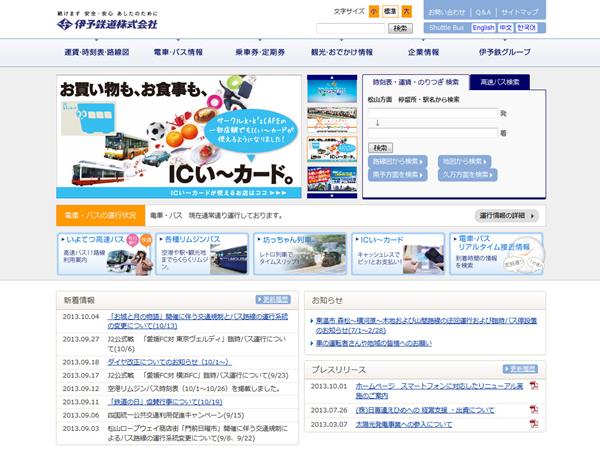Open the いよてつ高速バス banner
The height and width of the screenshot is (452, 600).
[104, 254]
